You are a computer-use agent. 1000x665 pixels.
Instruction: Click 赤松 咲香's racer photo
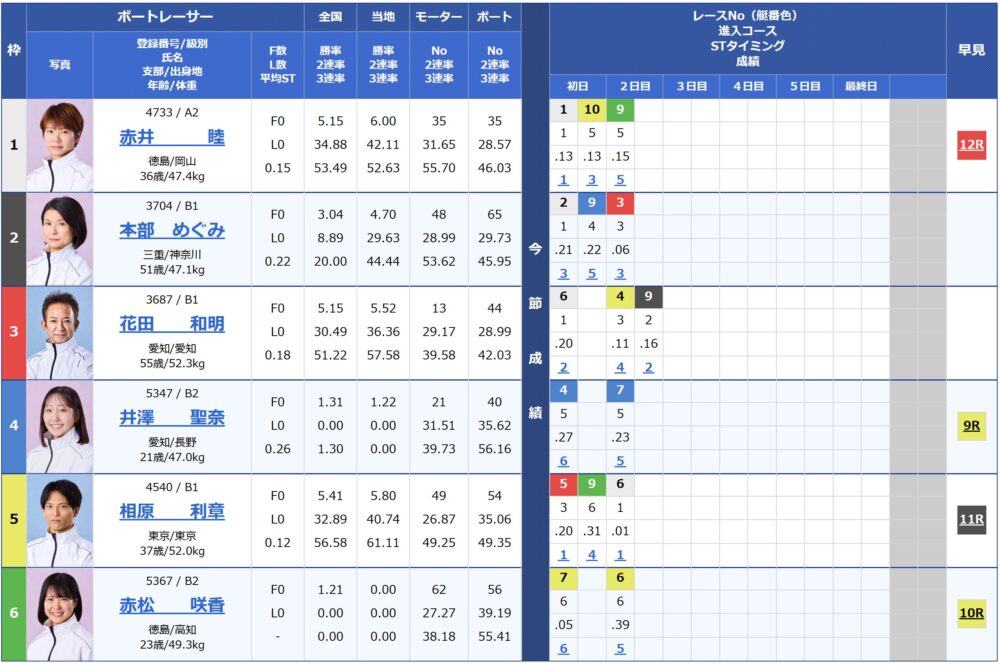60,614
